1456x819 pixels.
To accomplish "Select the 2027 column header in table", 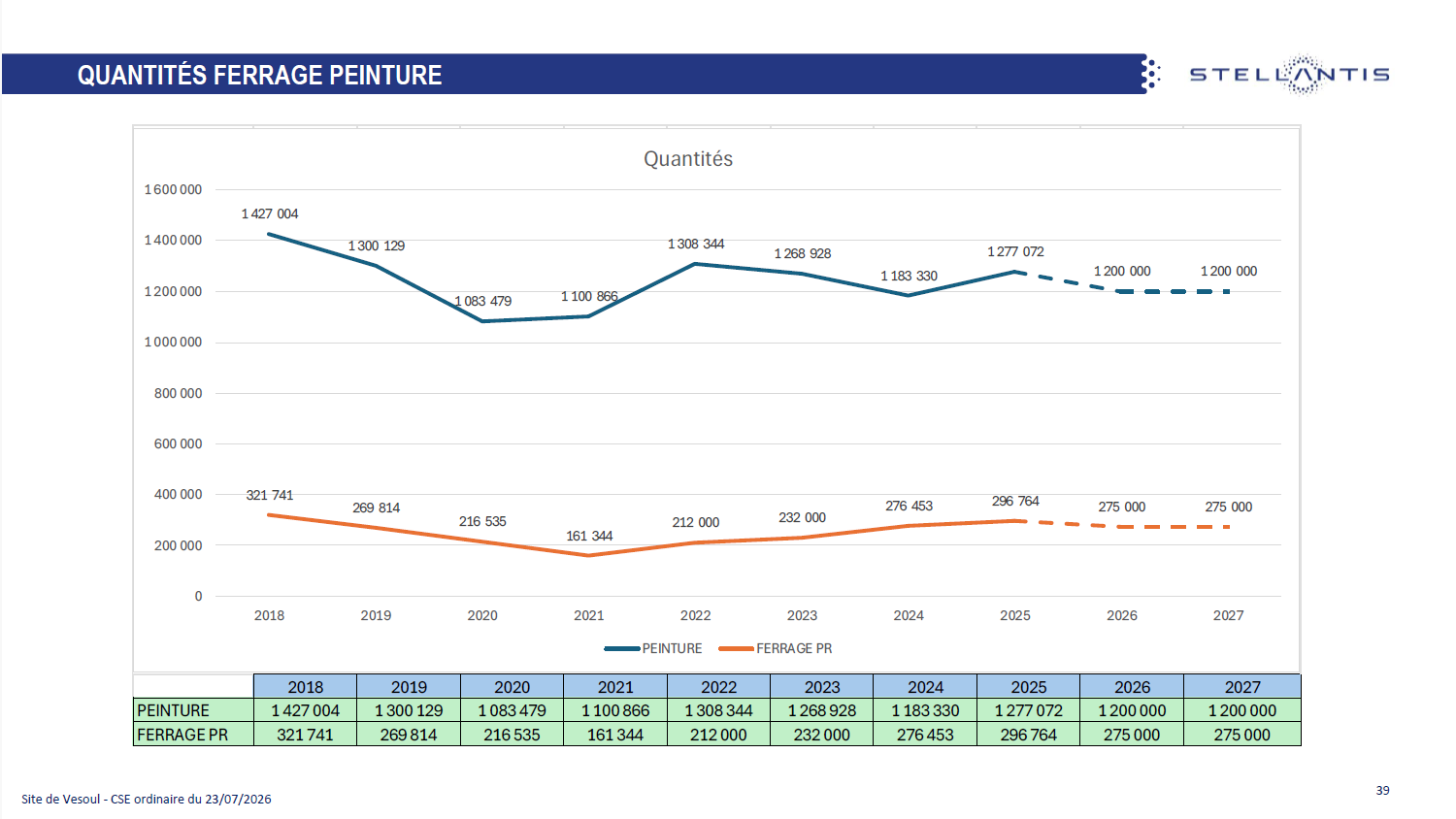I will pyautogui.click(x=1242, y=686).
